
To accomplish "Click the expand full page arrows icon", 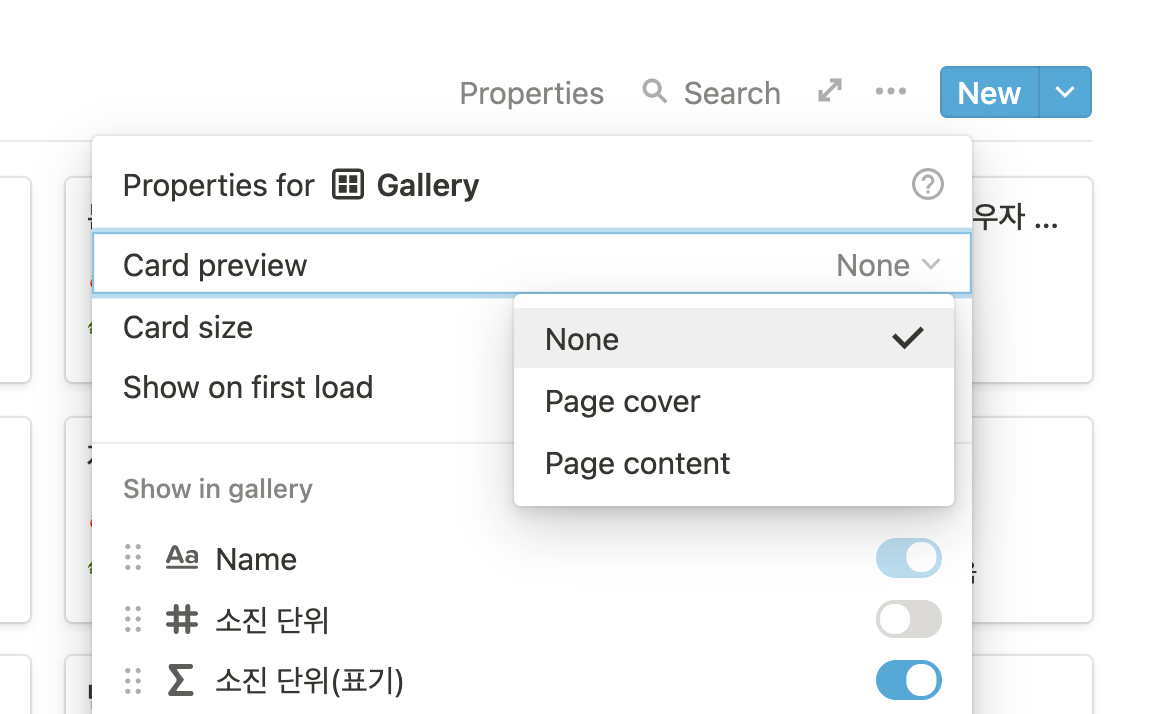I will [829, 92].
